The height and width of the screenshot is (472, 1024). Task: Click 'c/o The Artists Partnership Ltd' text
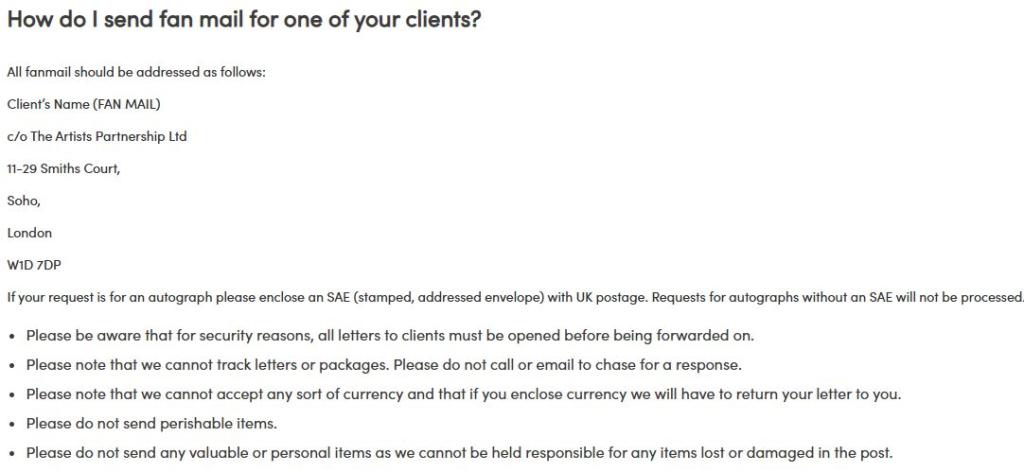click(97, 136)
